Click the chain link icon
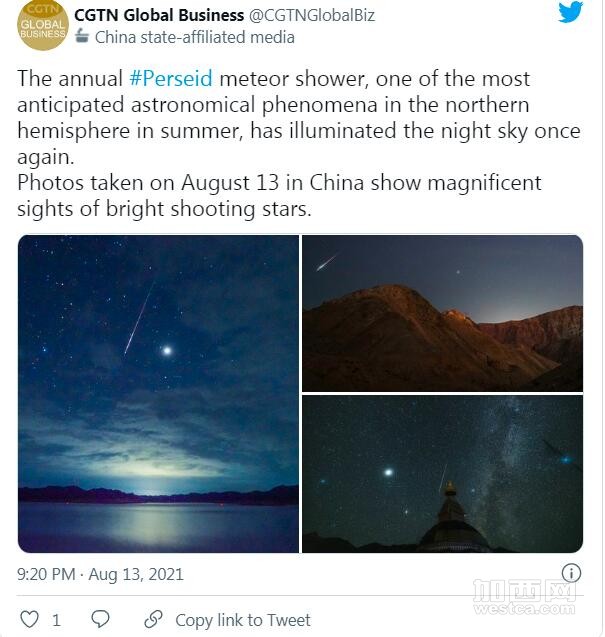This screenshot has width=605, height=637. (154, 619)
